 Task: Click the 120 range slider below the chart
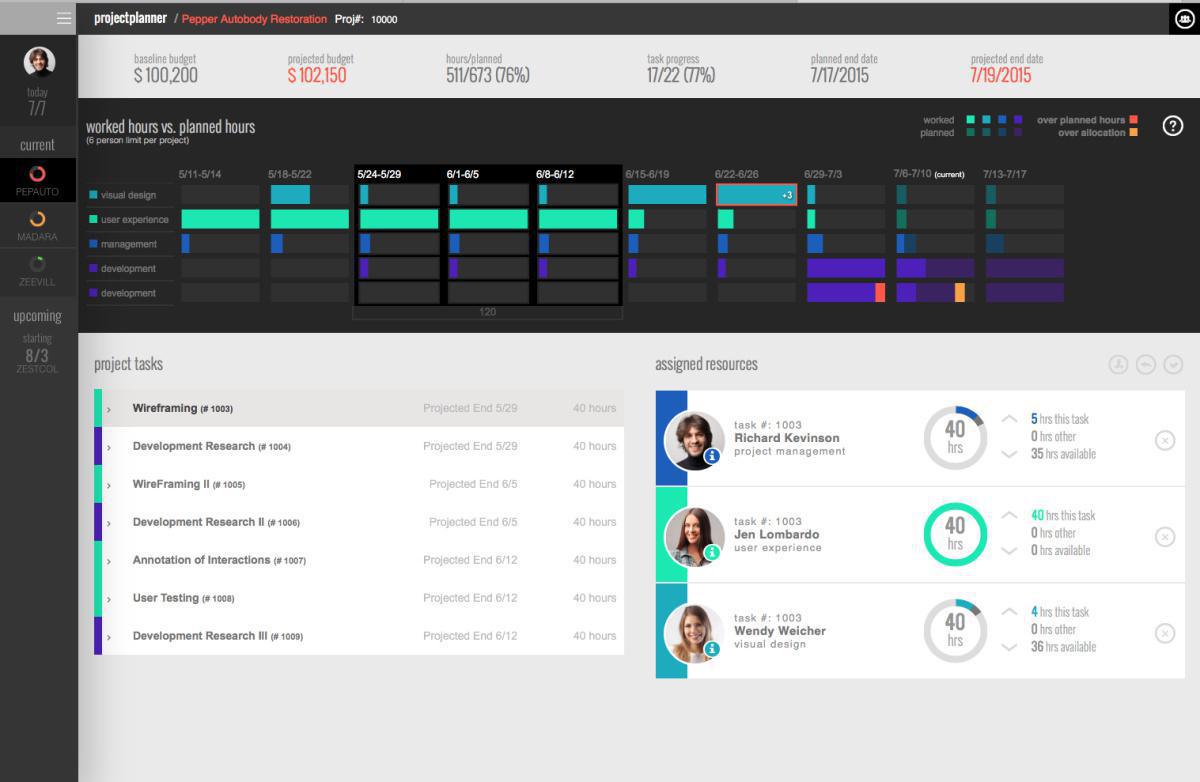pos(487,312)
